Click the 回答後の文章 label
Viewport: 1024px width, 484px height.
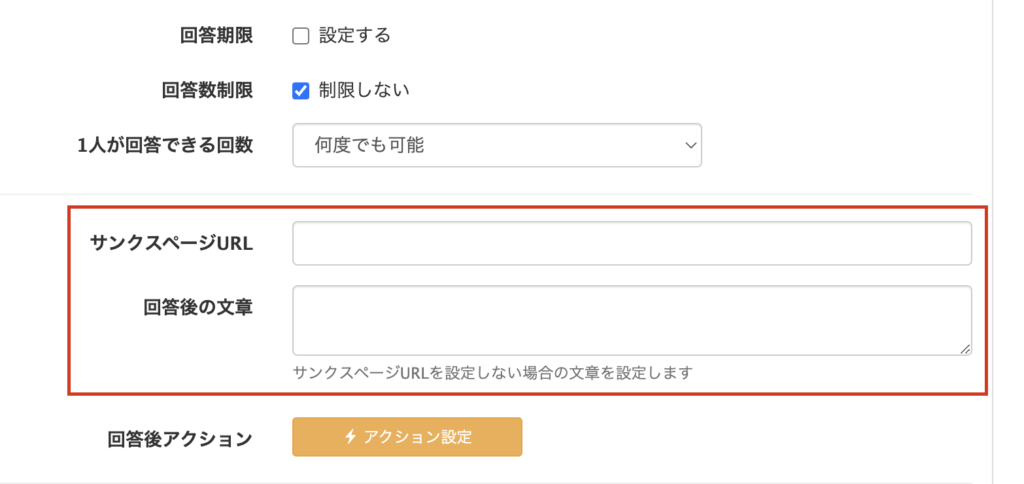point(198,307)
